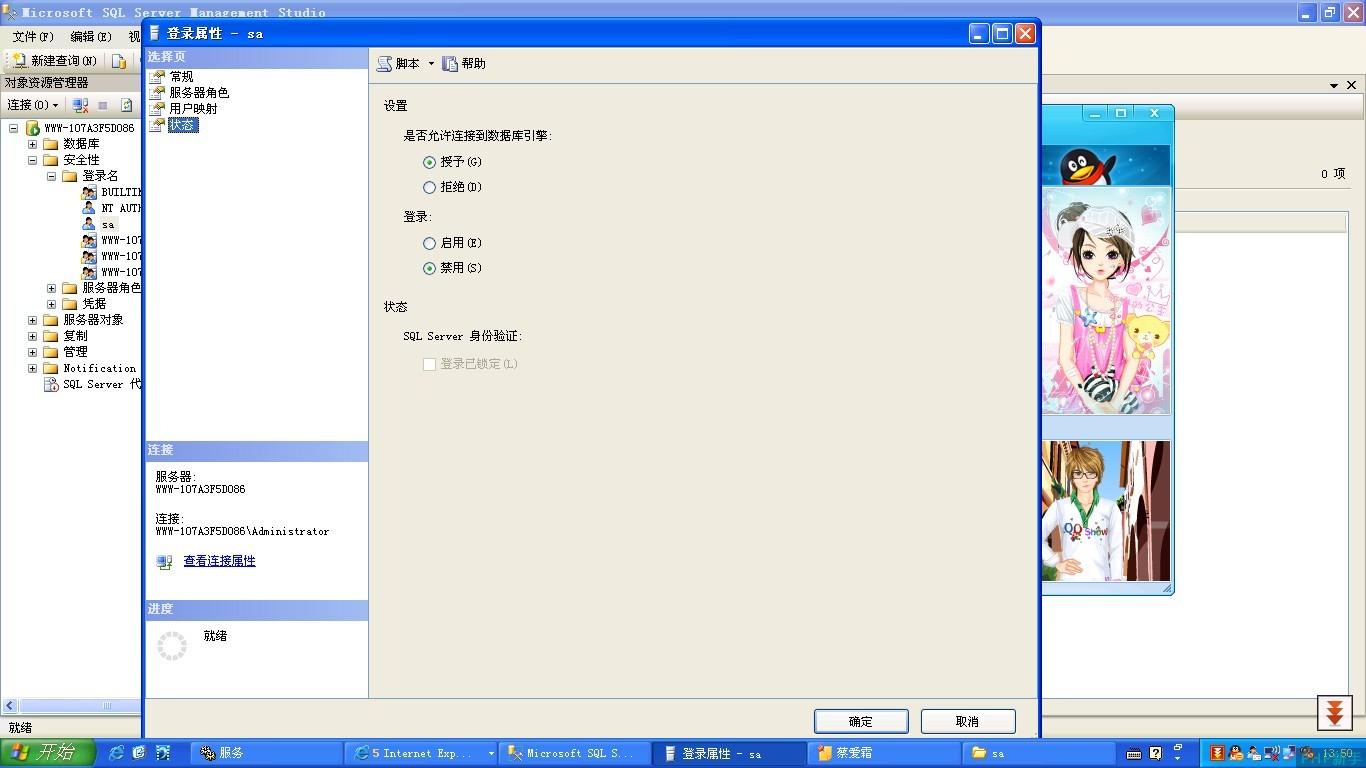This screenshot has width=1366, height=768.
Task: Open the panel dropdown arrow at top right
Action: tap(1335, 86)
